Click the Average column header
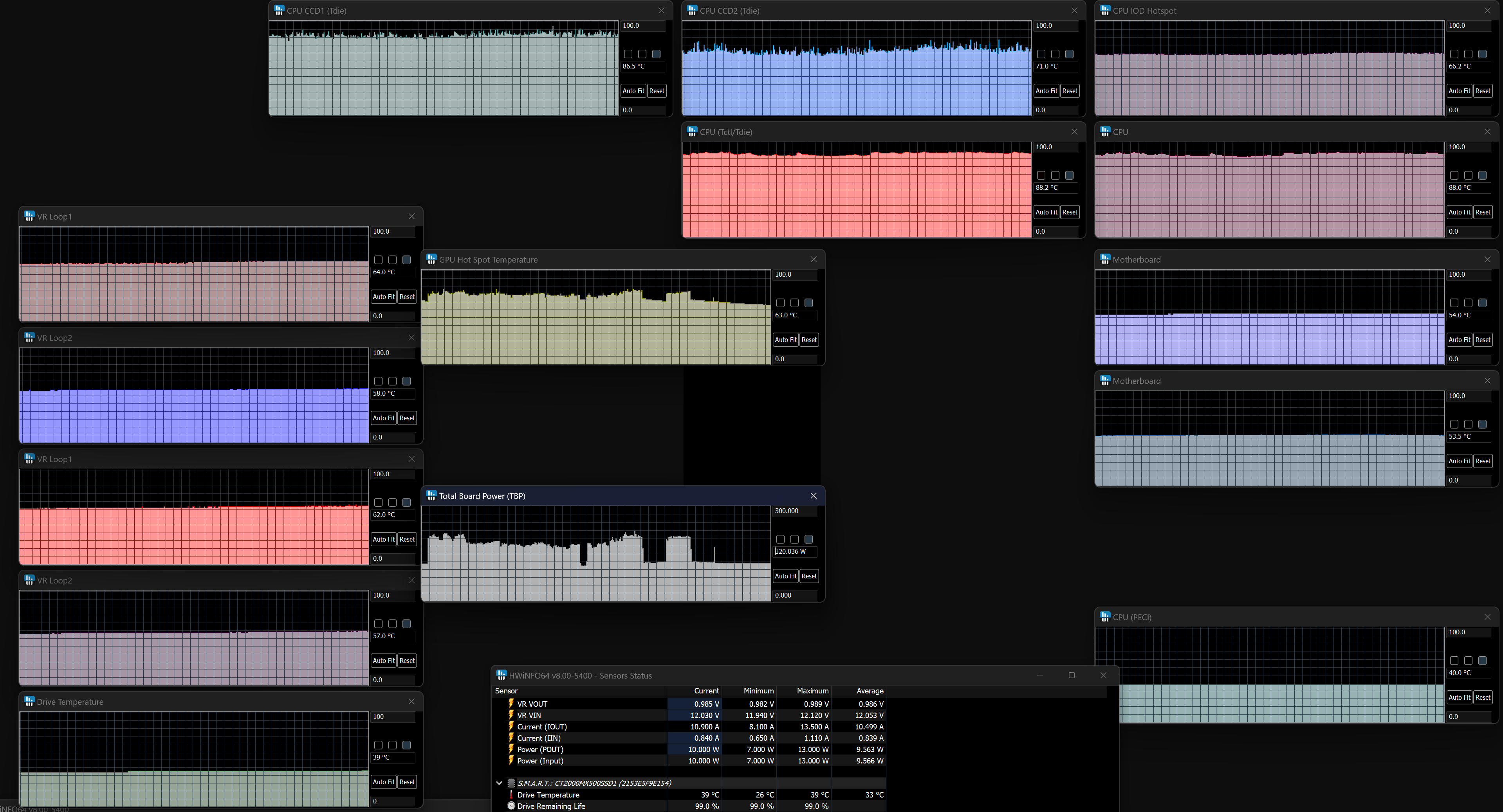The height and width of the screenshot is (812, 1503). [870, 691]
